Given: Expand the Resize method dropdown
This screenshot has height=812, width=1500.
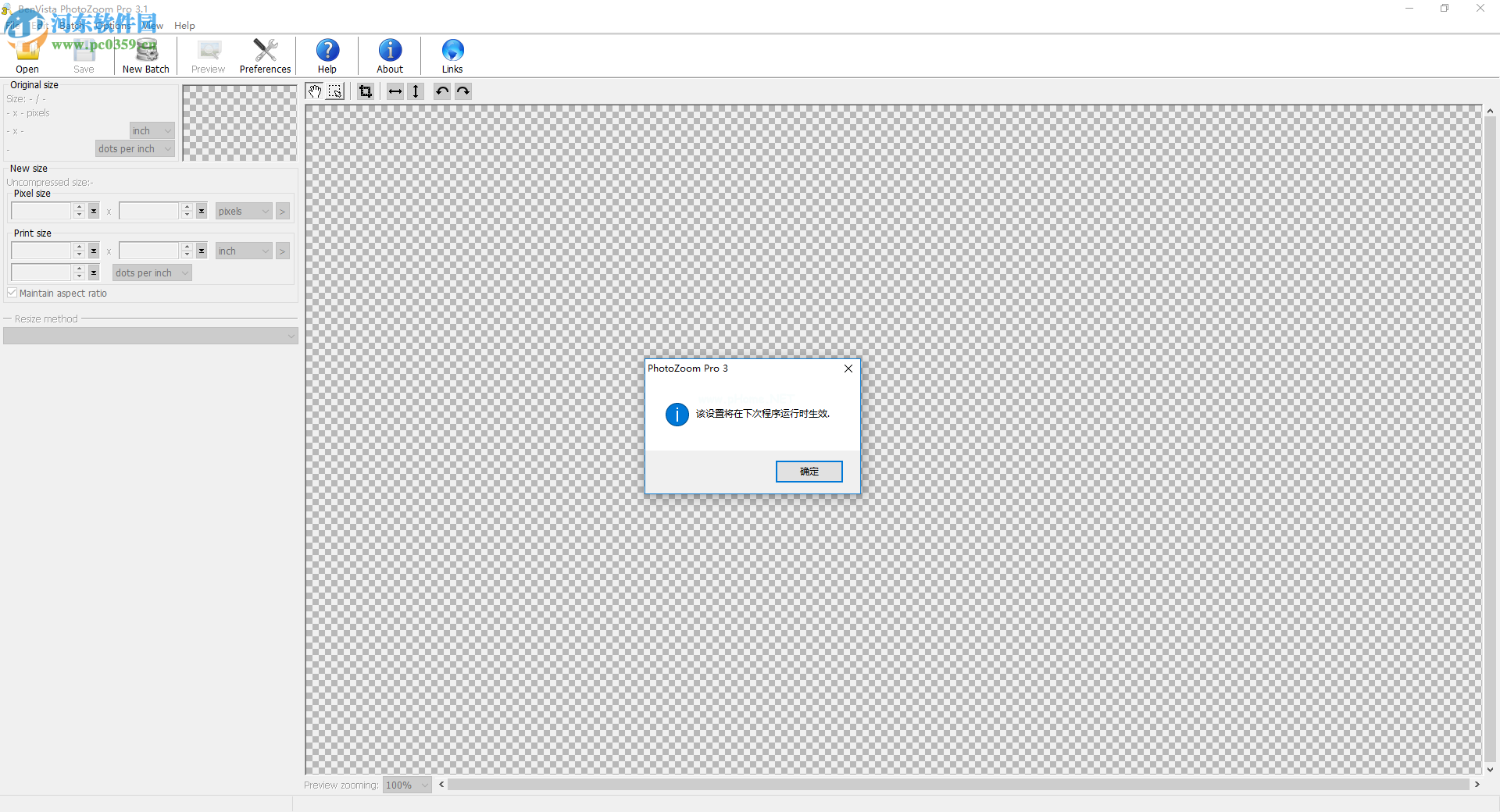Looking at the screenshot, I should click(151, 336).
